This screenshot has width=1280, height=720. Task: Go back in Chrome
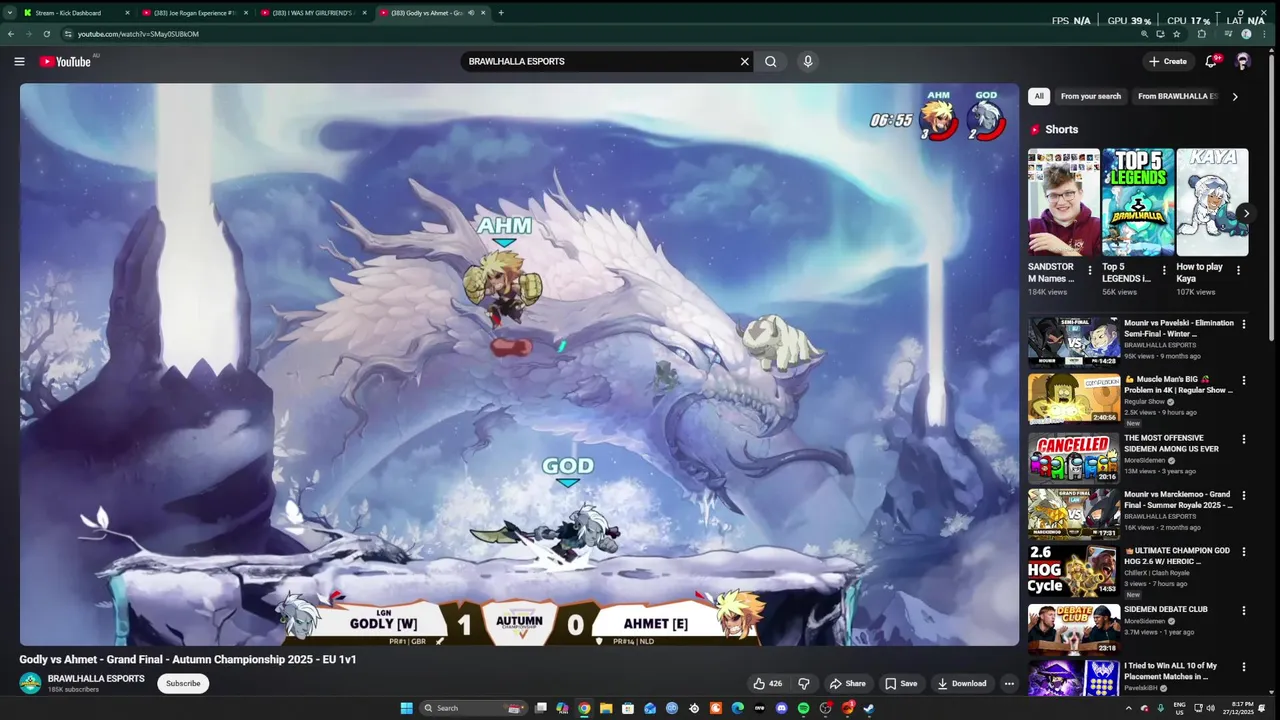[11, 34]
